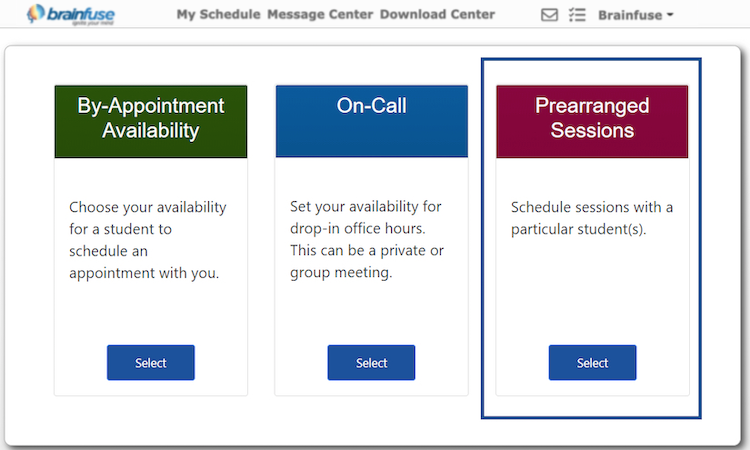This screenshot has width=750, height=450.
Task: Open the envelope messages icon
Action: [x=549, y=15]
